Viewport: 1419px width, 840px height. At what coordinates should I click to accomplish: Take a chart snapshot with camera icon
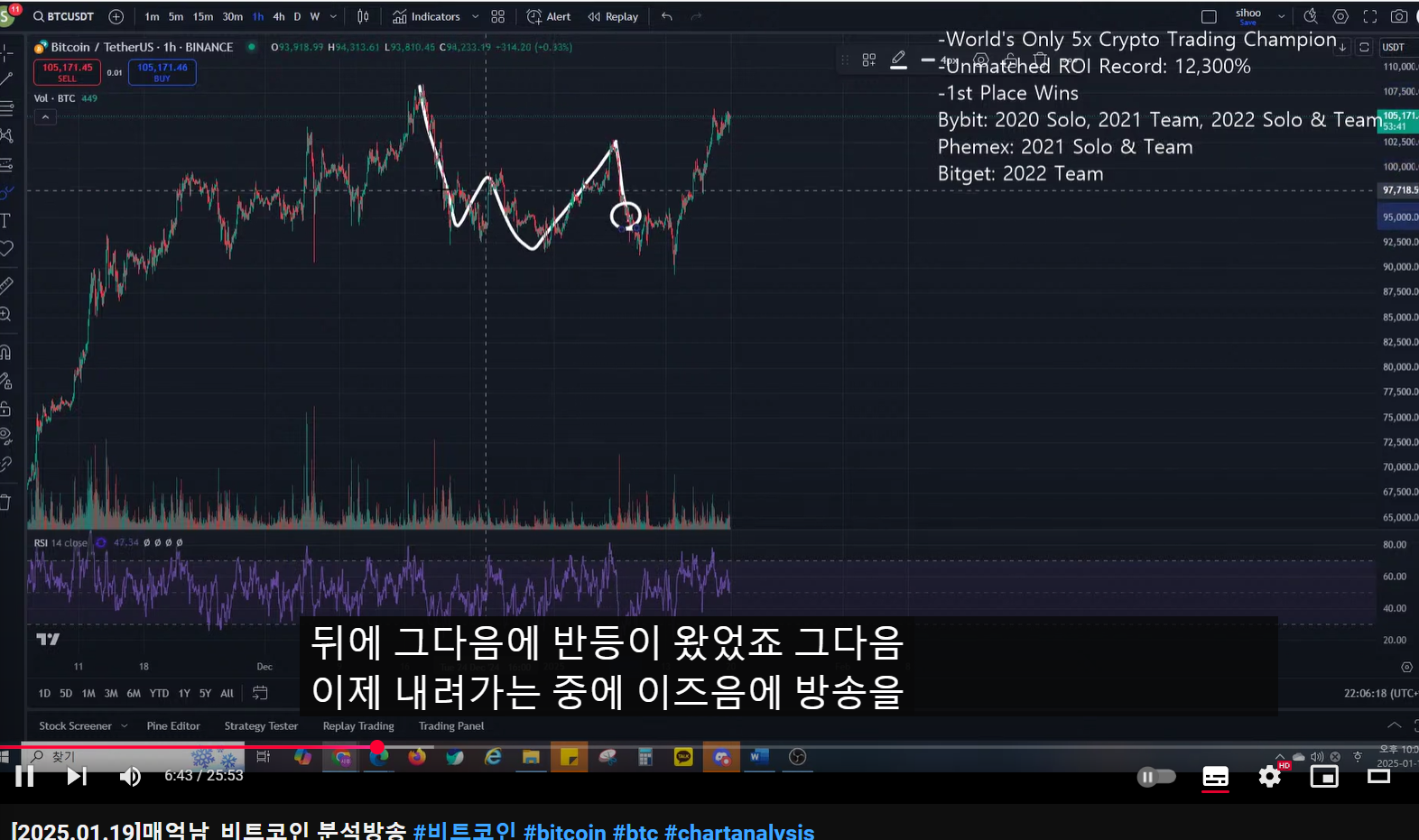tap(1399, 16)
